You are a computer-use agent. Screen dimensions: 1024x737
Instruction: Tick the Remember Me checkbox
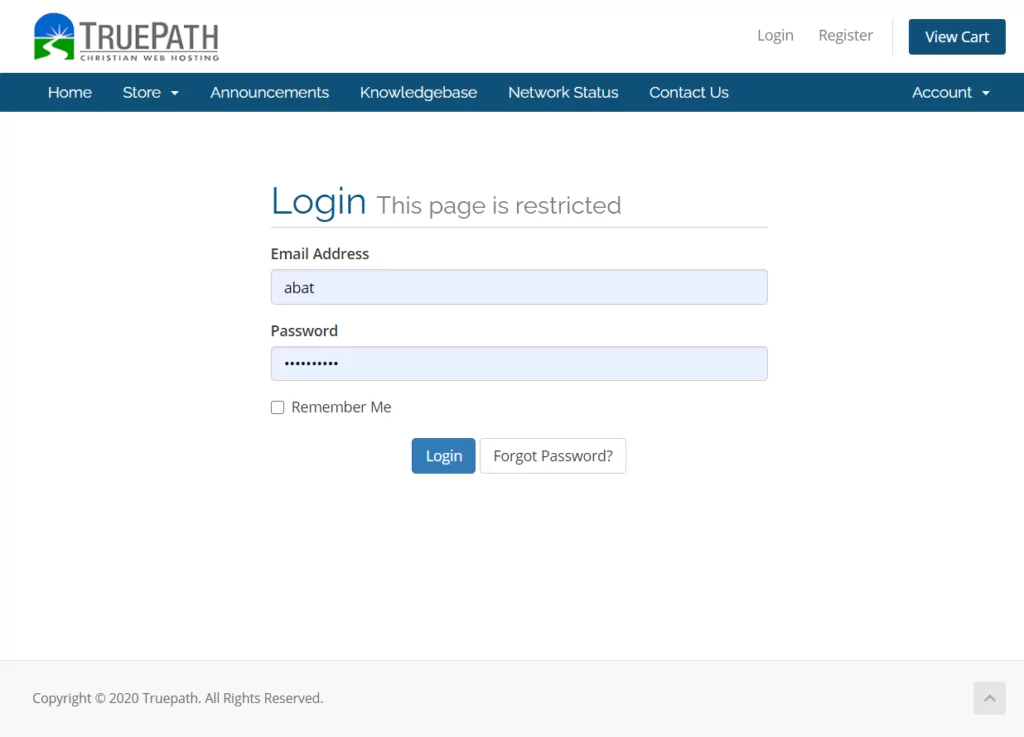pyautogui.click(x=278, y=408)
